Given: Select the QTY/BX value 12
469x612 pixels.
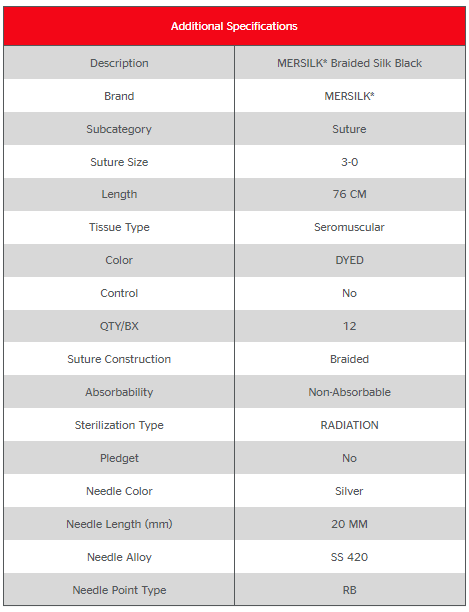Looking at the screenshot, I should point(350,326).
